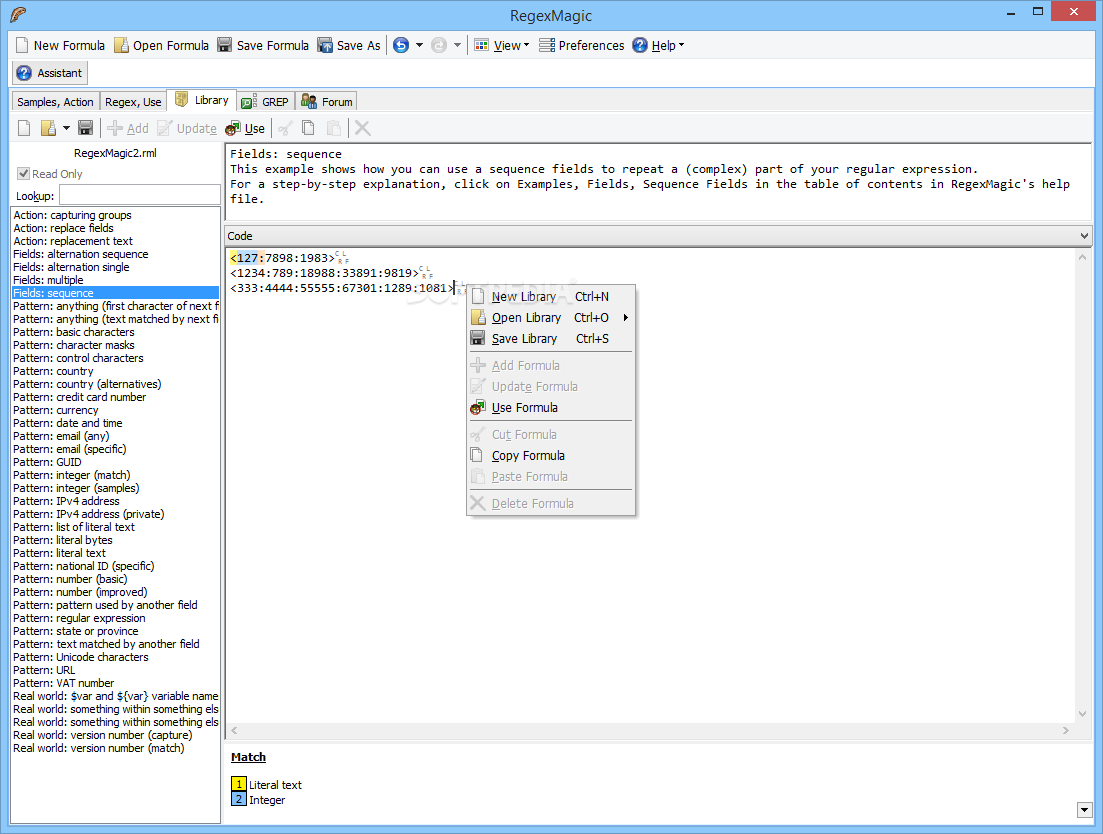
Task: Expand the open library dropdown arrow
Action: click(66, 128)
